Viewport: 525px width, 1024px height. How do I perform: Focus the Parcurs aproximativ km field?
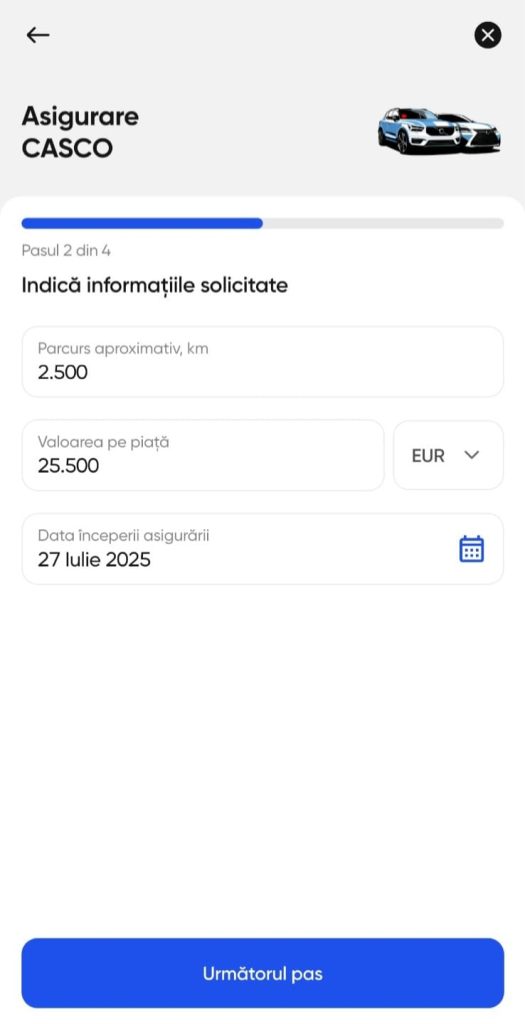point(262,362)
